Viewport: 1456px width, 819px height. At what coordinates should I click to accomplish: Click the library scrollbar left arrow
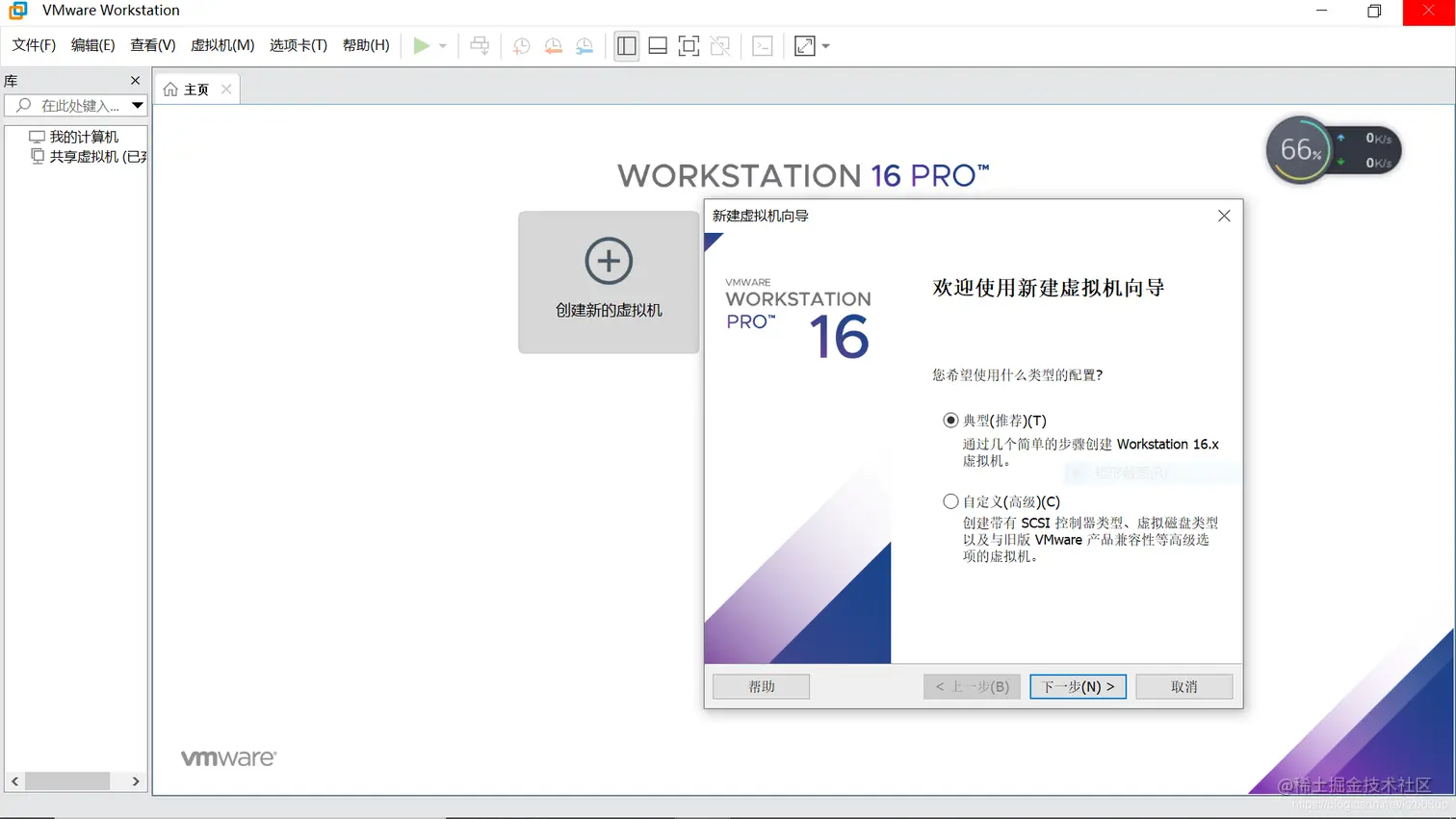pos(15,781)
